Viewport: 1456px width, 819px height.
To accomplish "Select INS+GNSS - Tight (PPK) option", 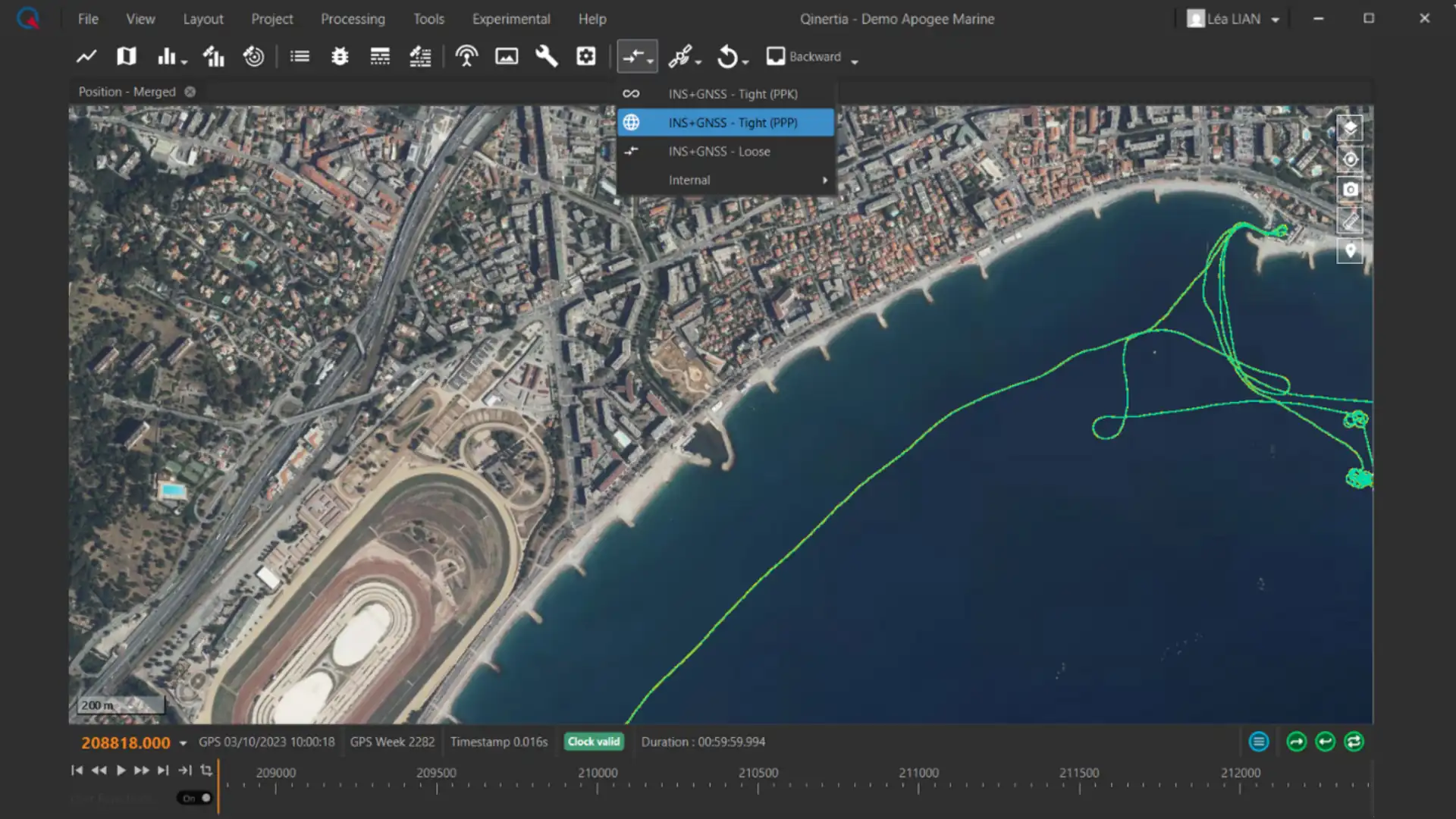I will click(732, 94).
